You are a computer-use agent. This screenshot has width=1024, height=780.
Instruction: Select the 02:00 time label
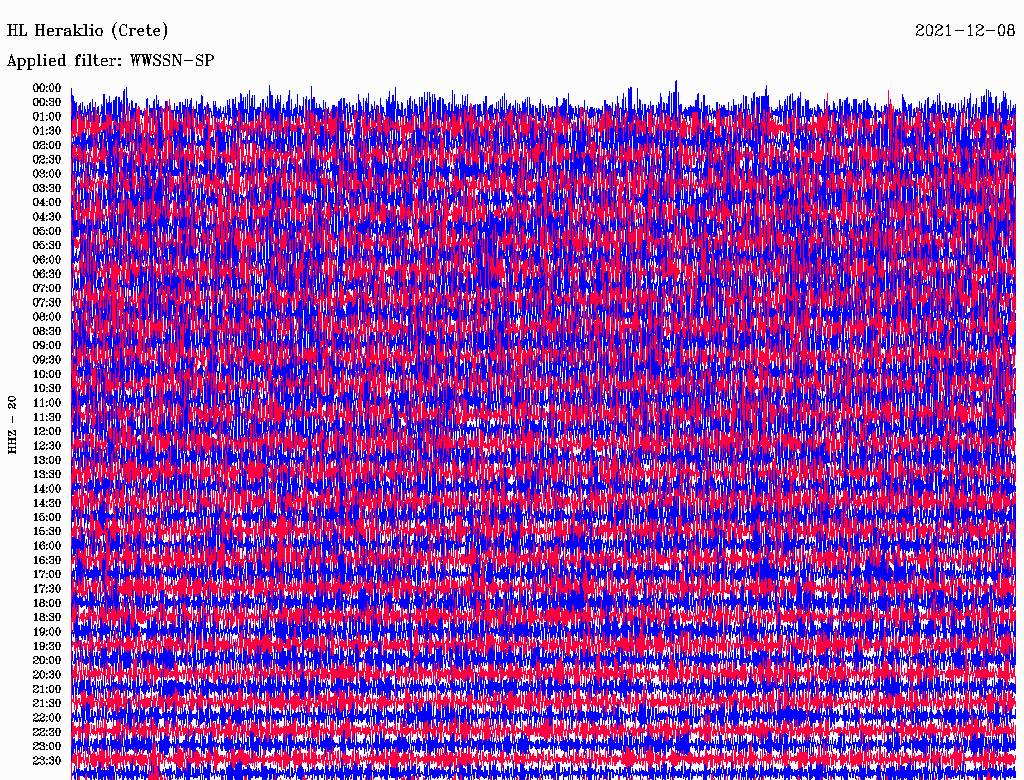46,145
